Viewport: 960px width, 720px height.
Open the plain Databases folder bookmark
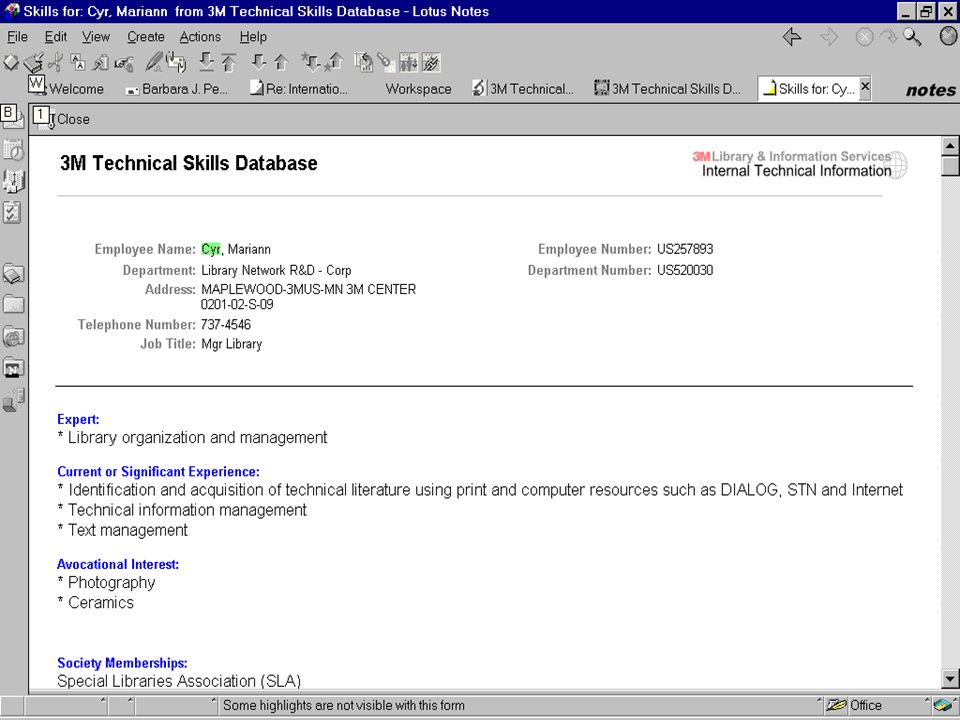[x=13, y=304]
